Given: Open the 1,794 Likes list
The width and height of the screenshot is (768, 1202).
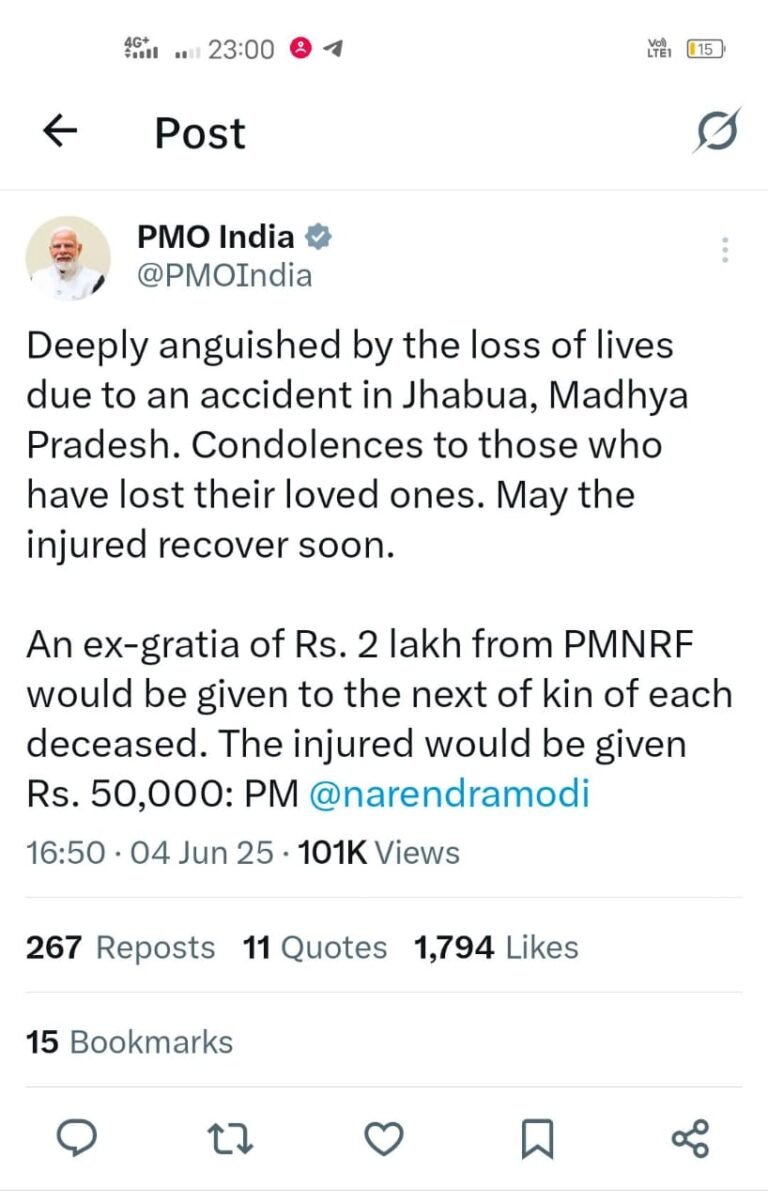Looking at the screenshot, I should (496, 947).
